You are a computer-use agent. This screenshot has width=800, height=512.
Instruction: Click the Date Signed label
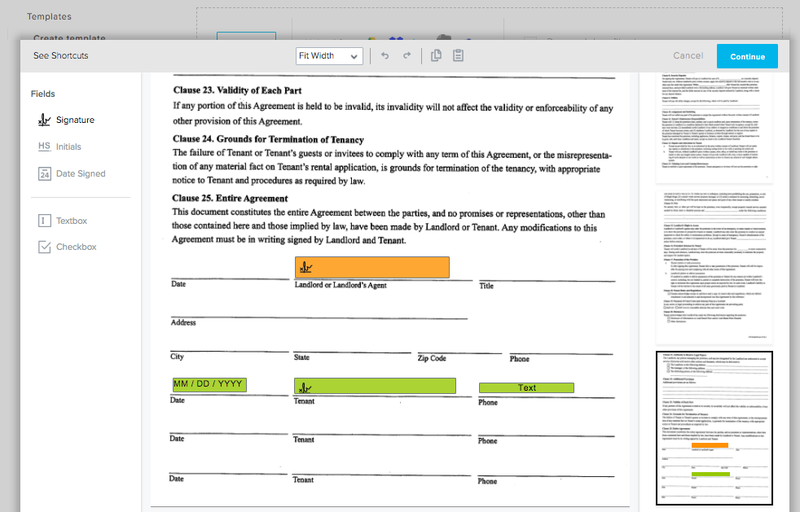pos(81,174)
